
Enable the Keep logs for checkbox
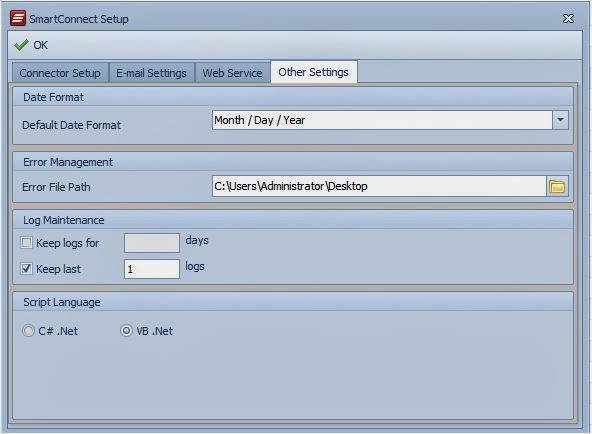pos(26,242)
